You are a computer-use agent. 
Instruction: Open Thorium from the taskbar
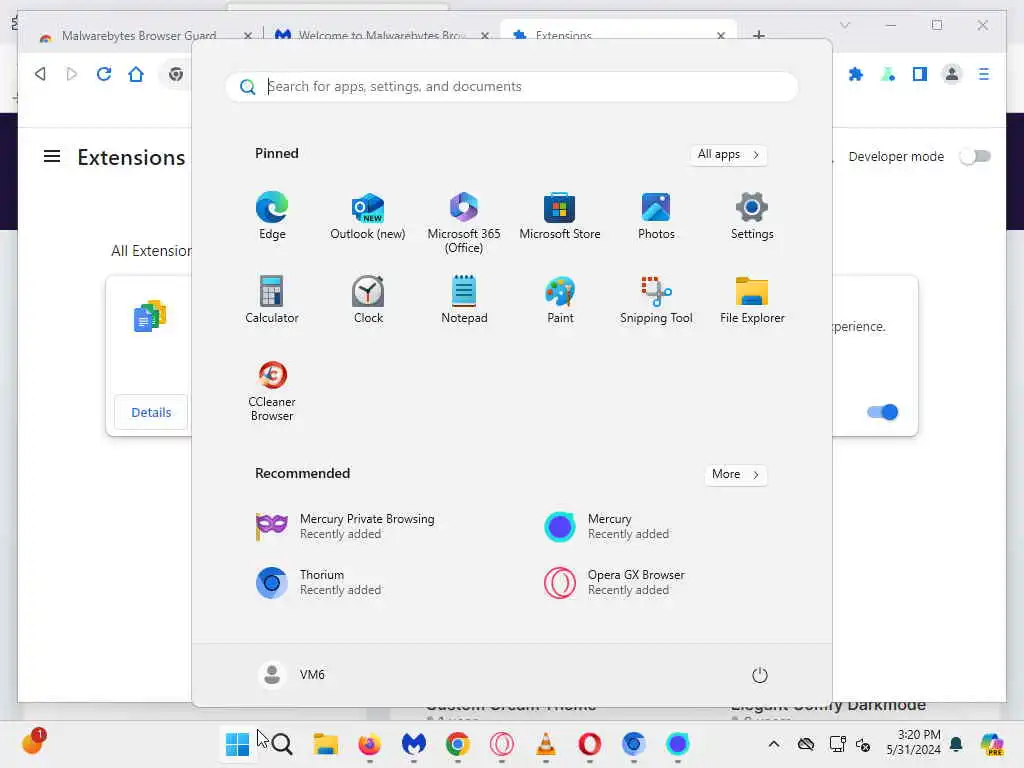633,744
